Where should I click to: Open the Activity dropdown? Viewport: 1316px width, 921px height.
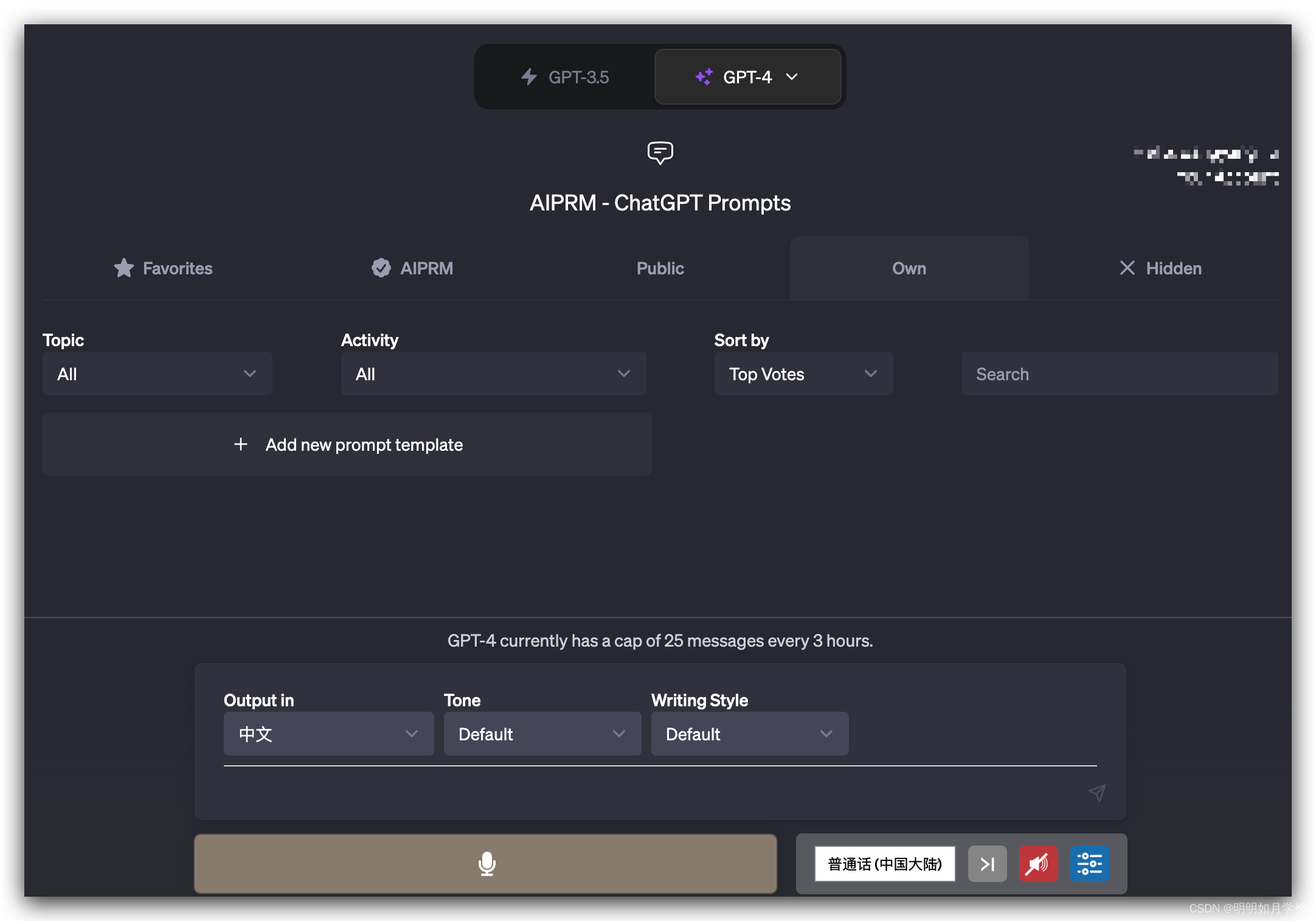click(x=493, y=374)
